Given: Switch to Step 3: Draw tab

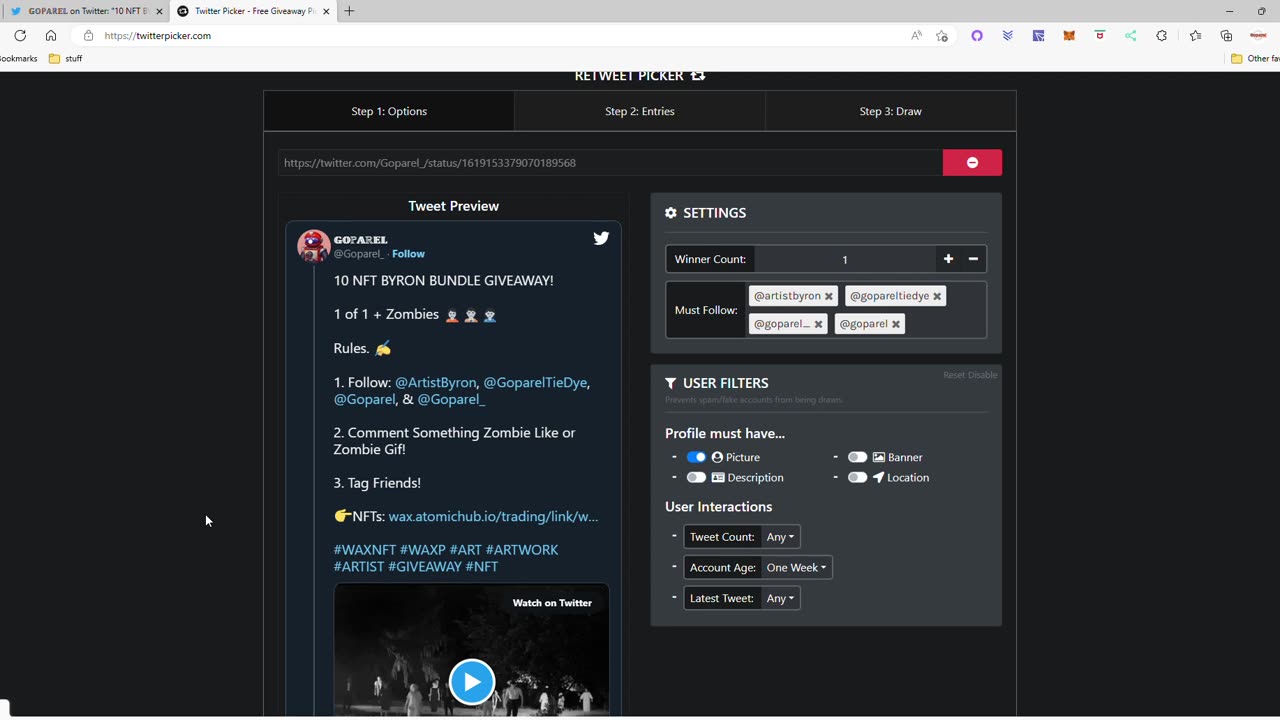Looking at the screenshot, I should click(891, 111).
